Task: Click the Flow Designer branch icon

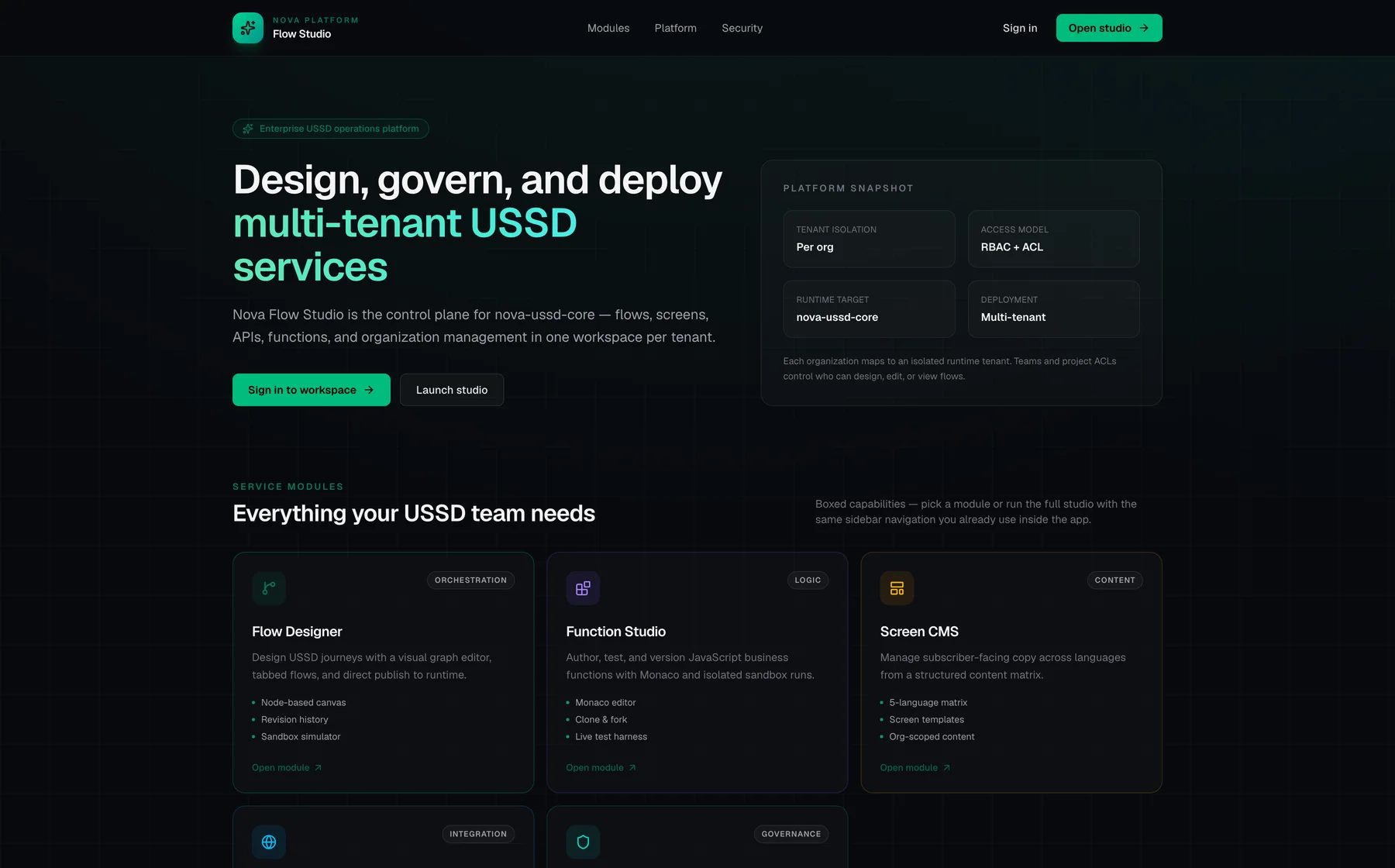Action: coord(269,588)
